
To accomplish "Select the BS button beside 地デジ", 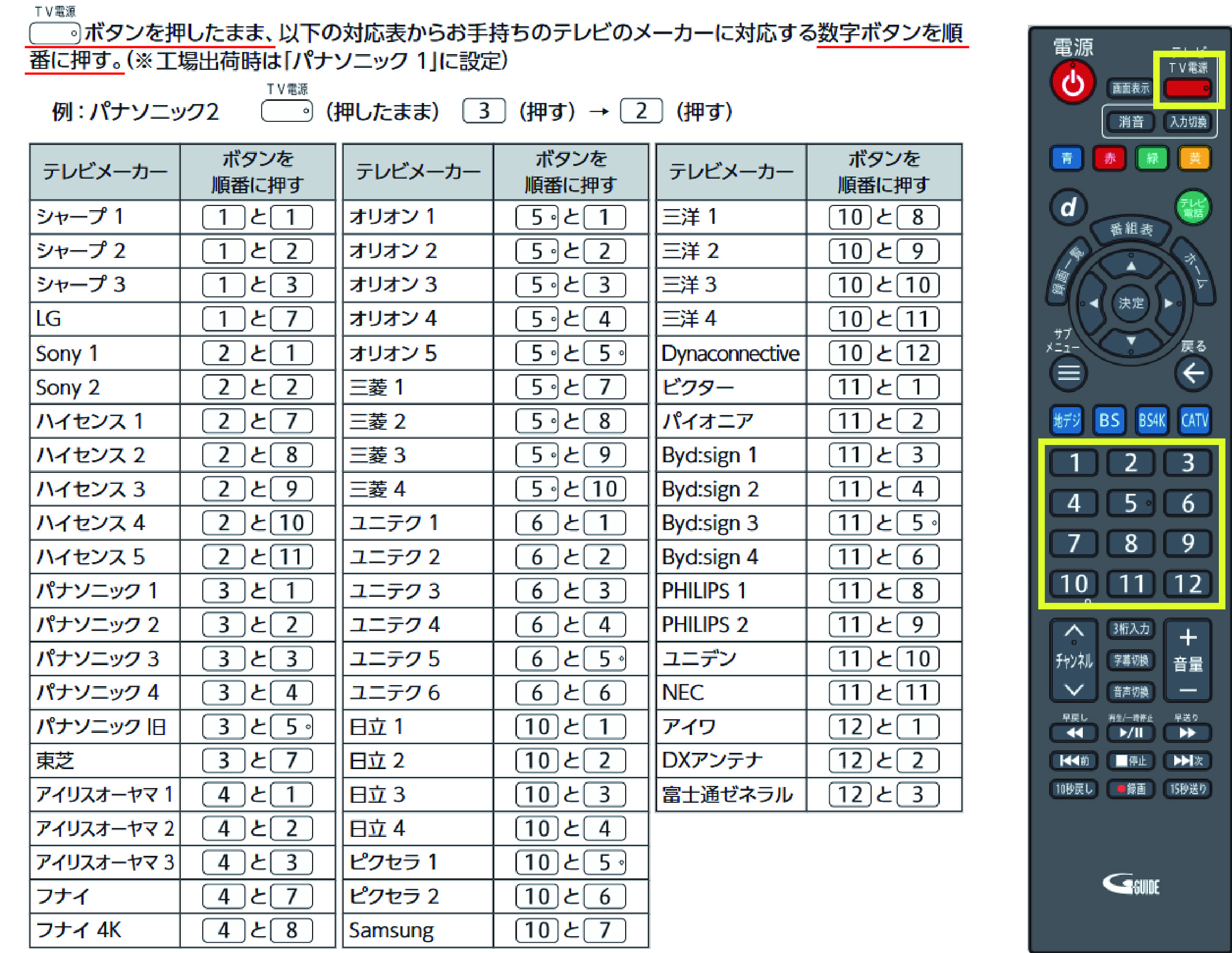I will pos(1109,420).
